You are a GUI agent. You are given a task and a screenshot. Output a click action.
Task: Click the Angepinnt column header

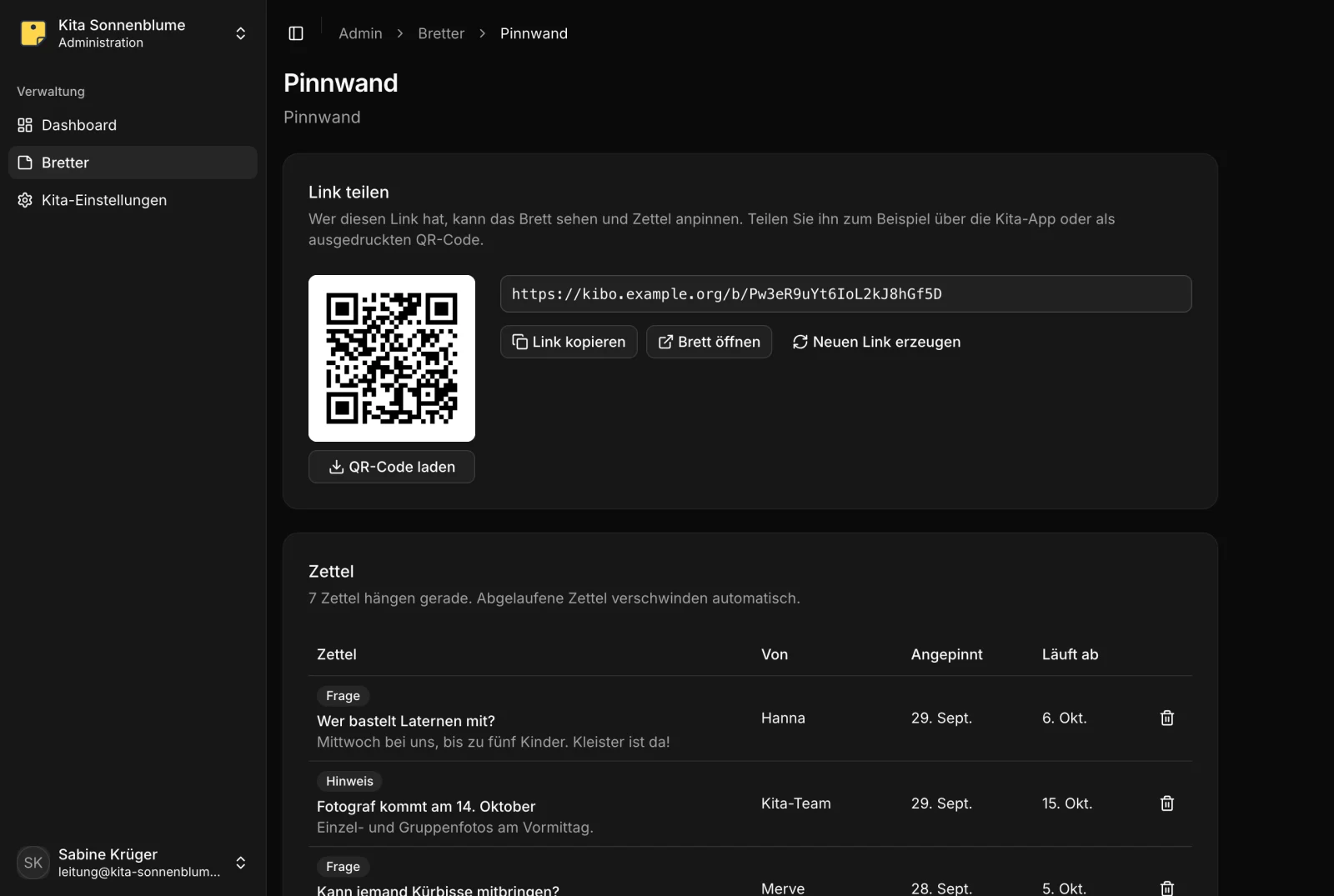946,654
